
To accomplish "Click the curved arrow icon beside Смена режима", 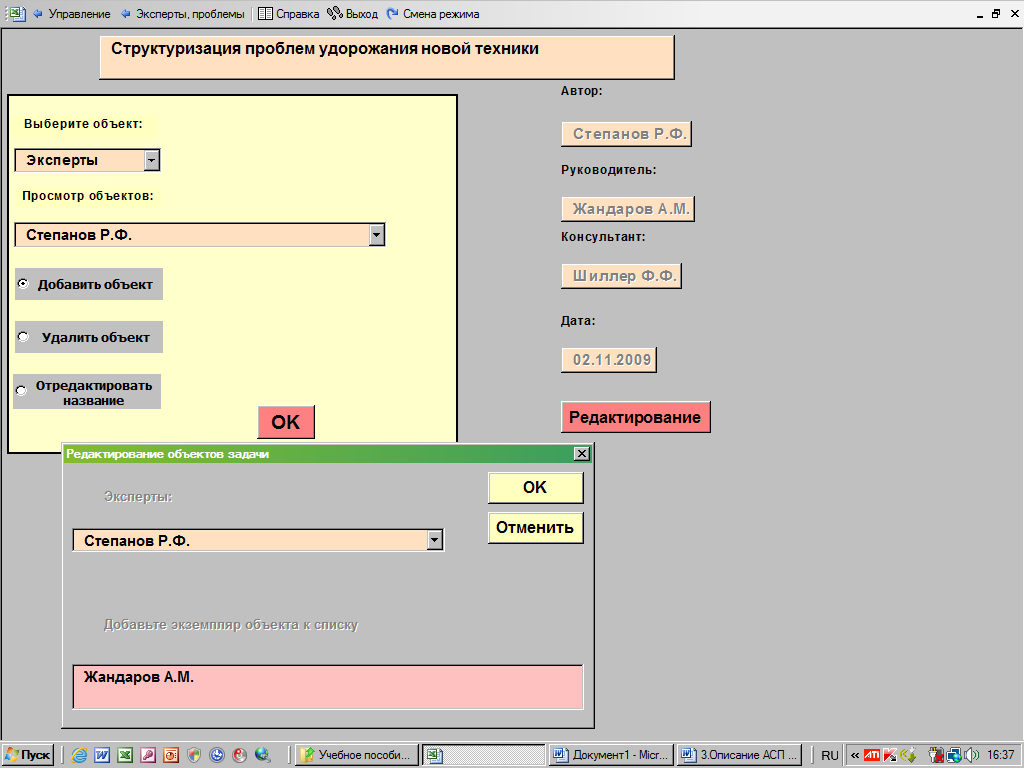I will (392, 14).
